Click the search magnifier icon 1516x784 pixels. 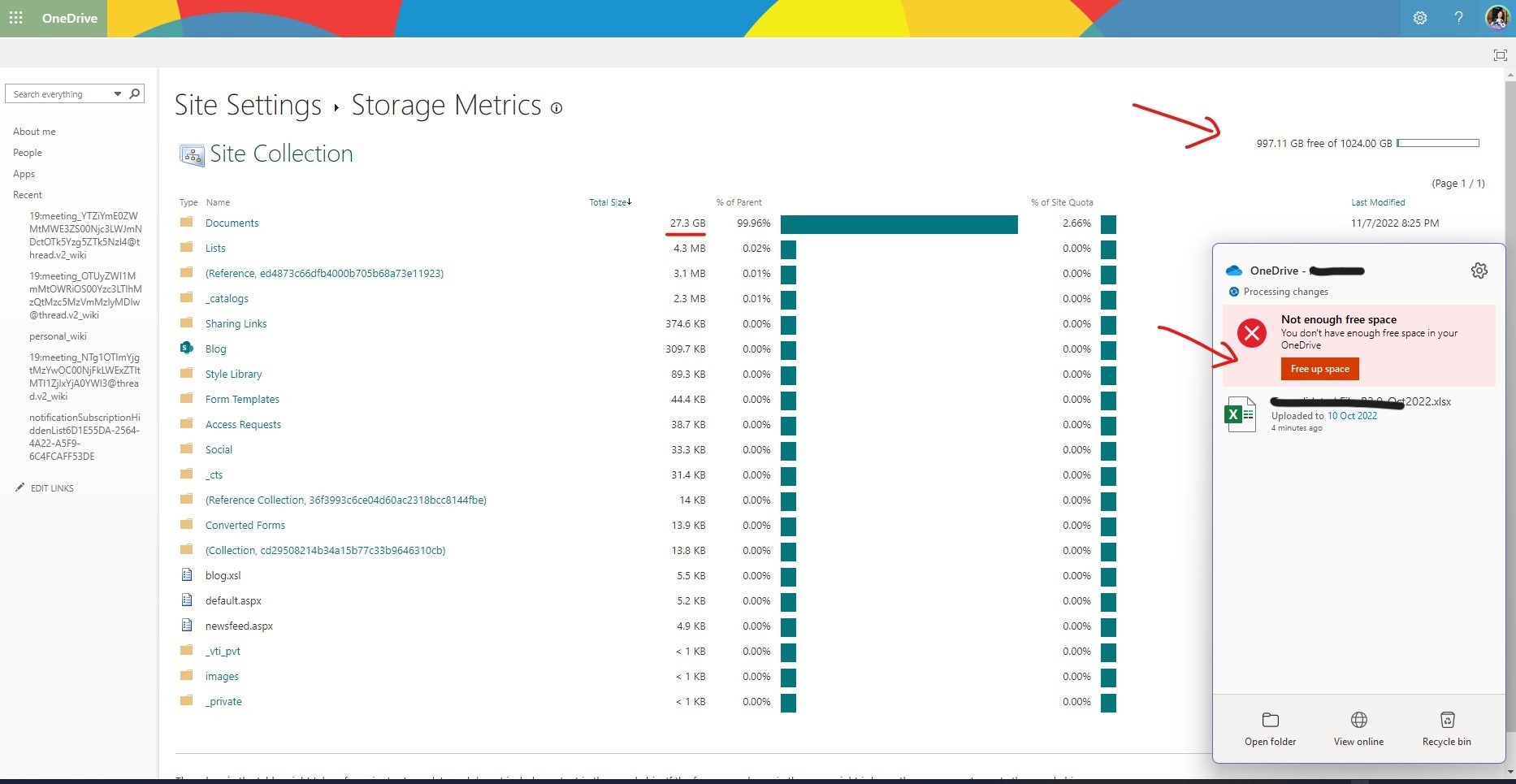(135, 93)
